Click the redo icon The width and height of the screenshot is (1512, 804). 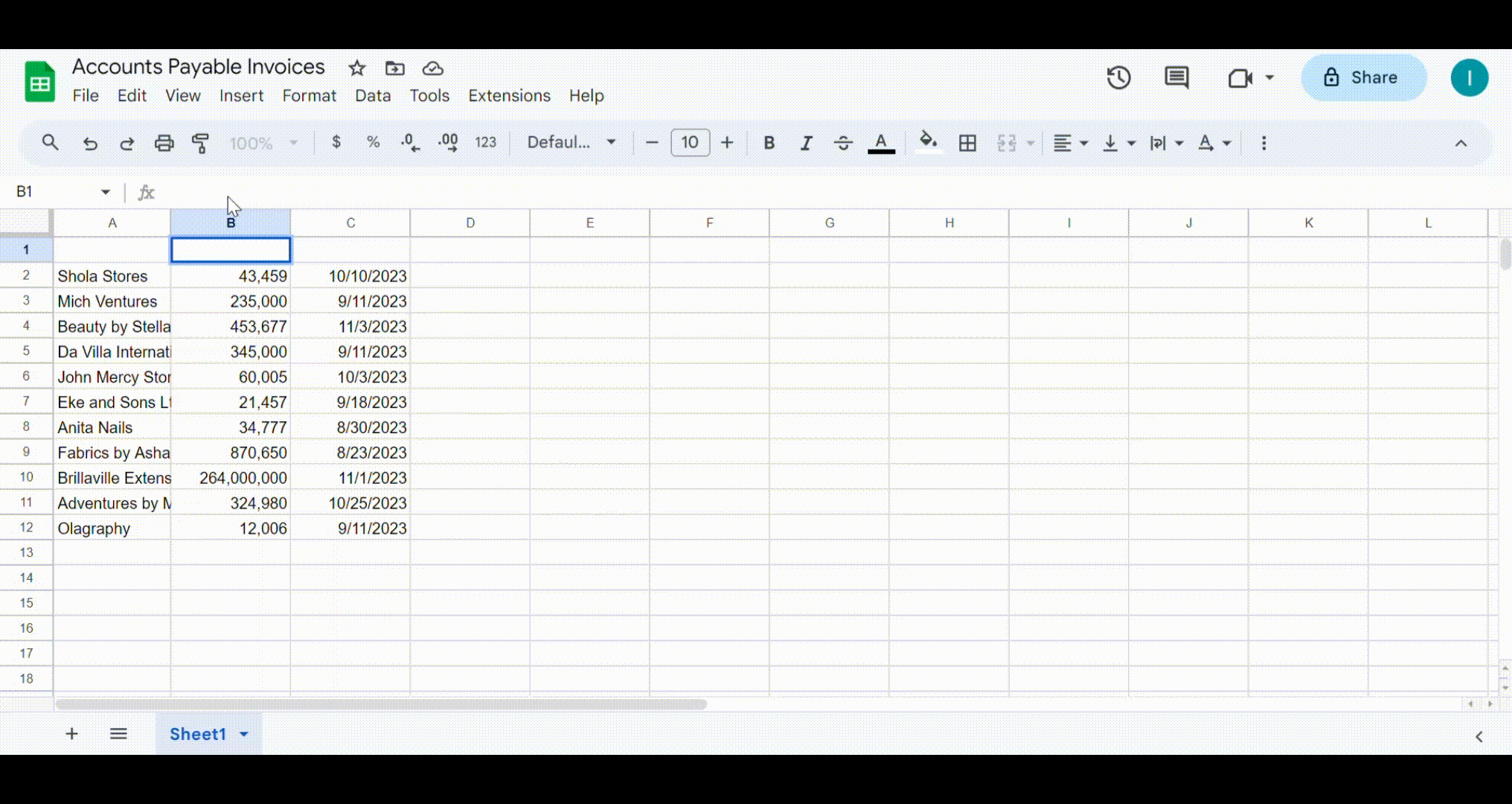click(x=127, y=143)
